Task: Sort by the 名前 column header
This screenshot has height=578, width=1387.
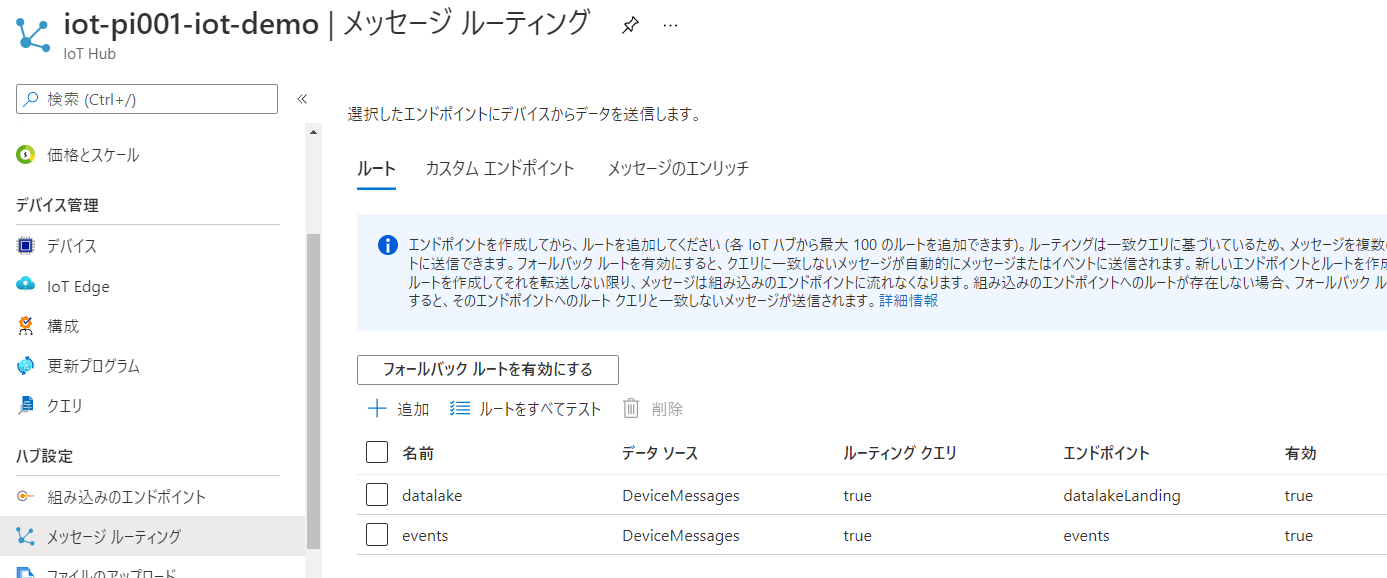Action: (418, 453)
